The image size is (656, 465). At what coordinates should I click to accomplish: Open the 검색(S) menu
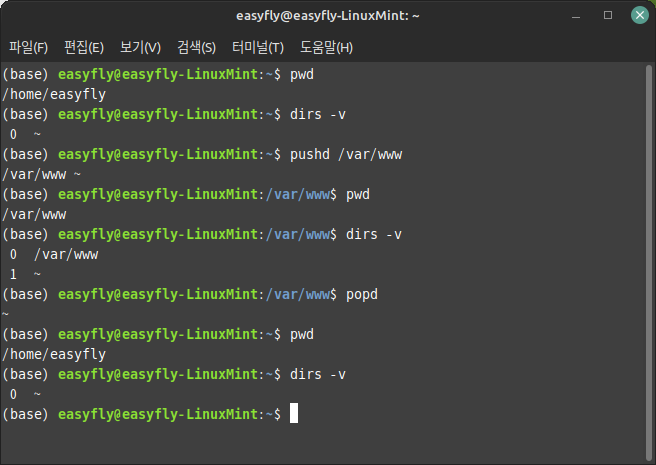[196, 47]
